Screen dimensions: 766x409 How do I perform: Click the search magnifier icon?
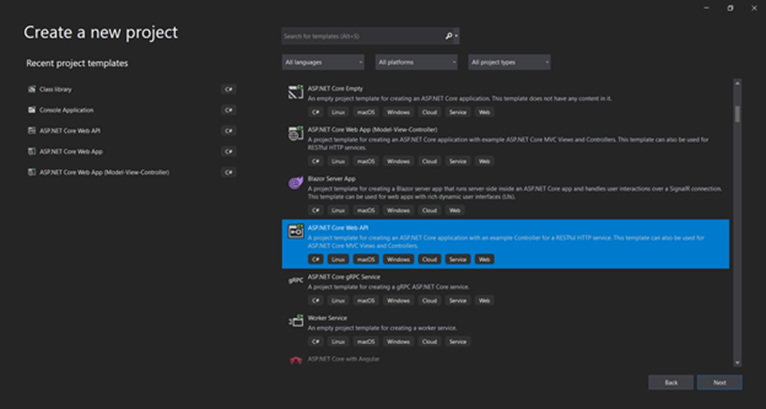point(448,36)
